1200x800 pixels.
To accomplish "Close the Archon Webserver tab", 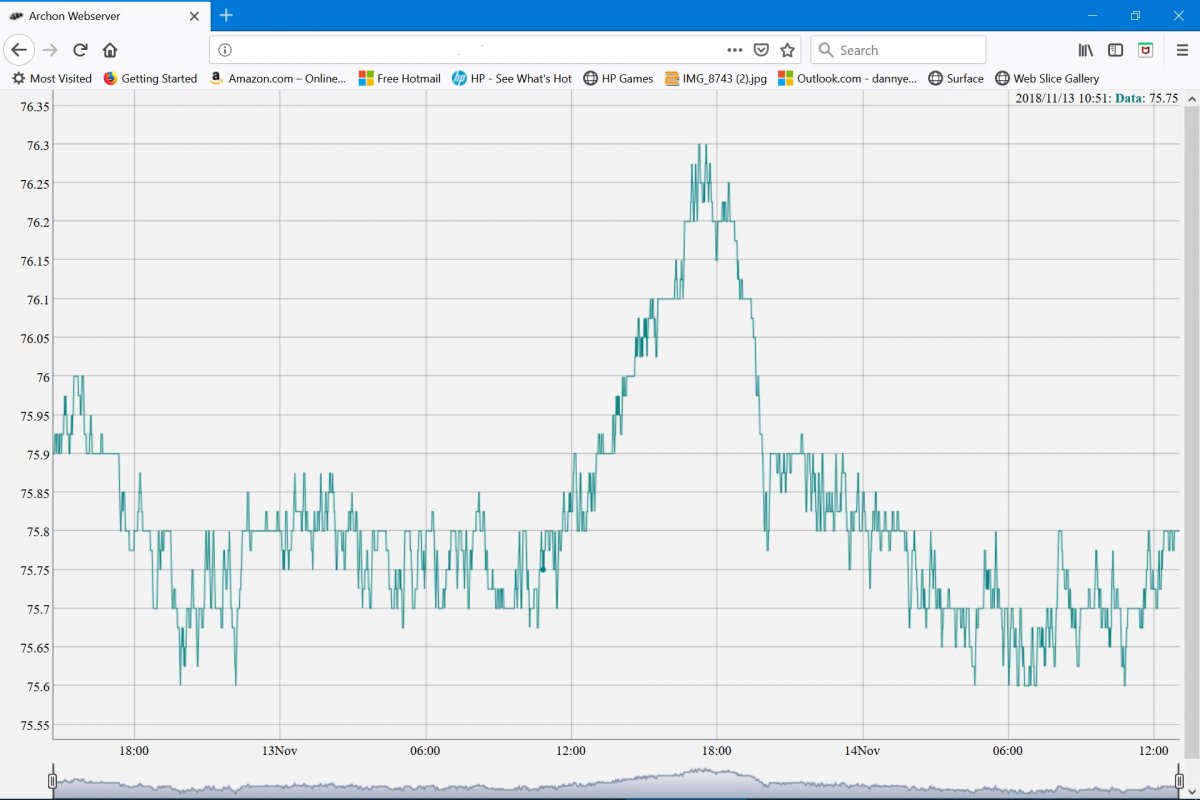I will (x=195, y=16).
